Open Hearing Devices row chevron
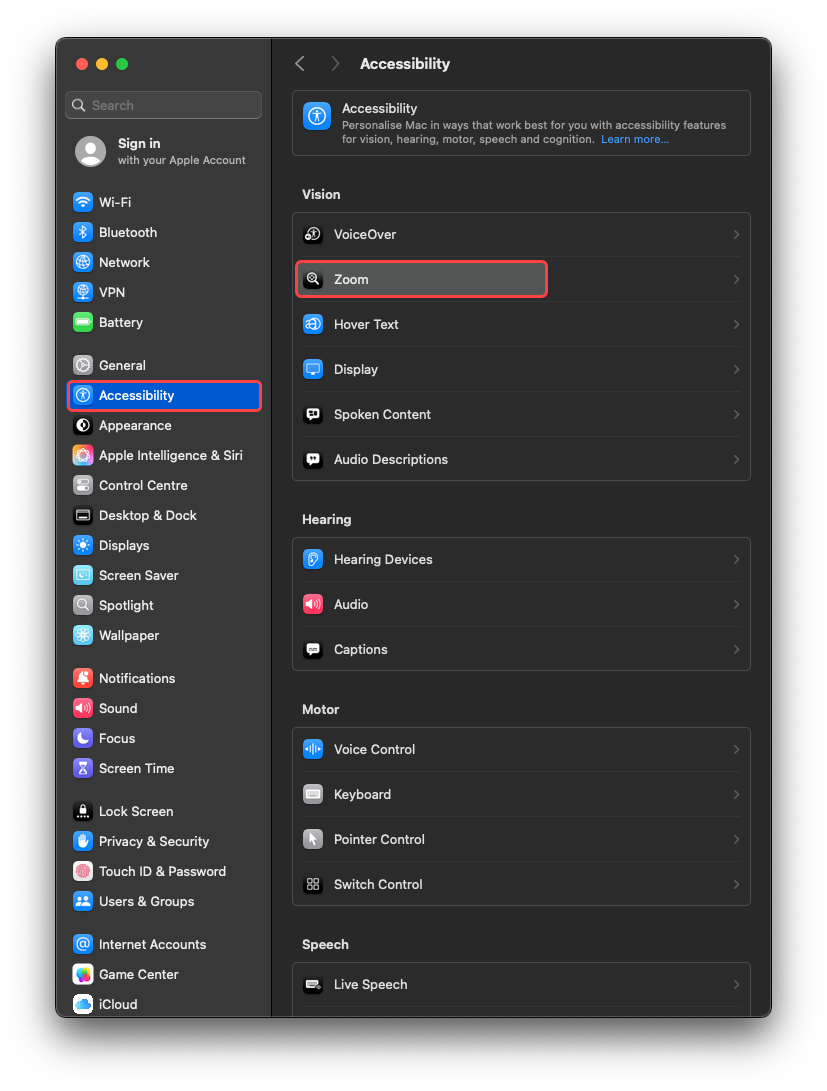The height and width of the screenshot is (1091, 827). coord(736,559)
